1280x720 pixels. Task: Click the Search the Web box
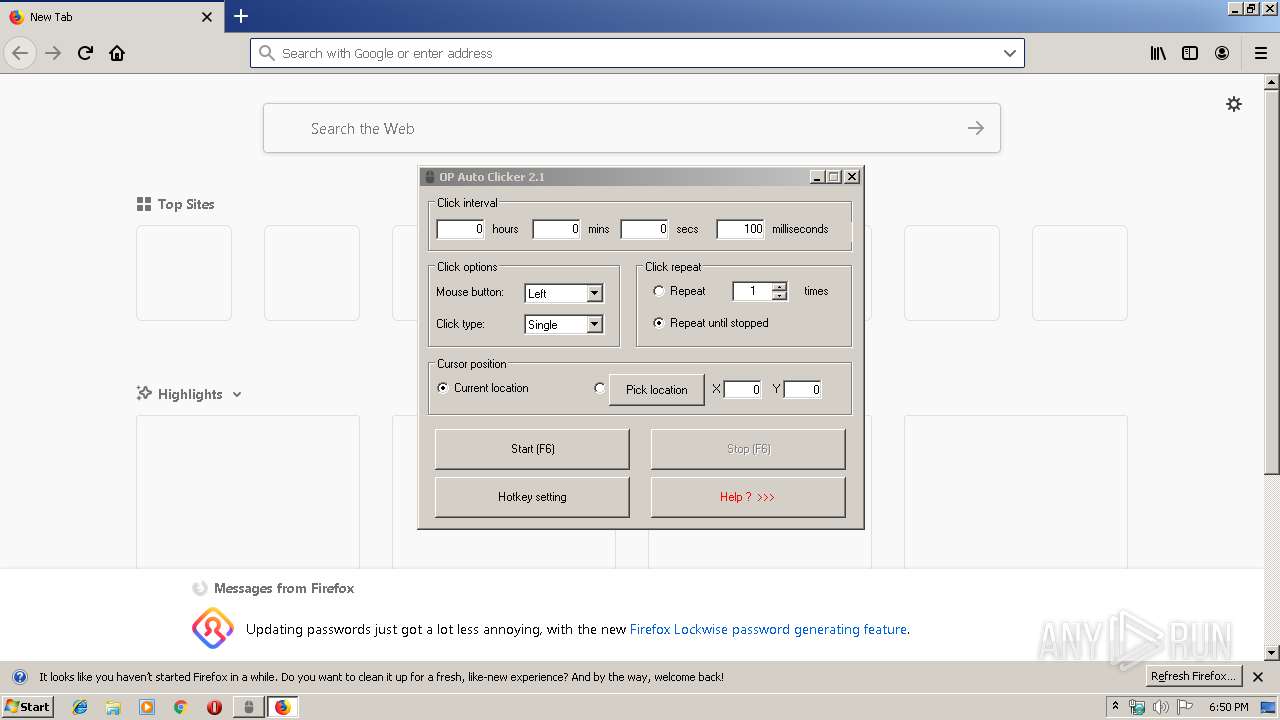[632, 128]
